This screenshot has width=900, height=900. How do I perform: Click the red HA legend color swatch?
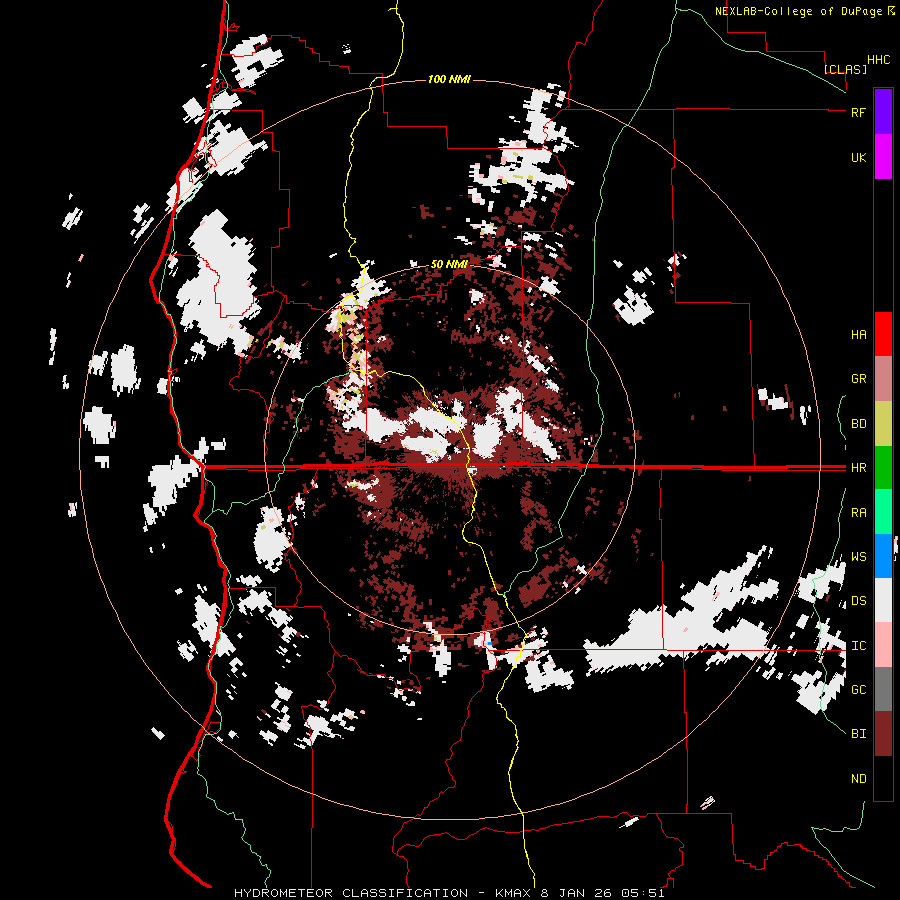pos(883,334)
